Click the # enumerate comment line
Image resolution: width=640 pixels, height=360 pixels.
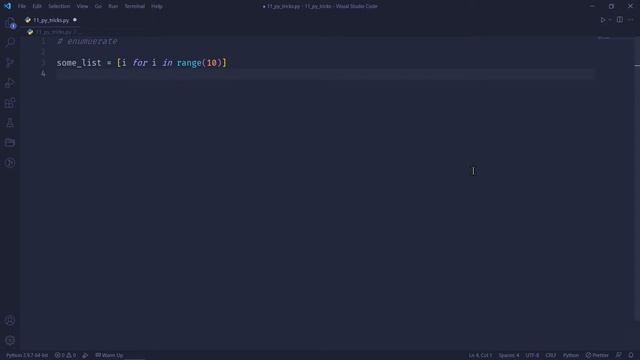tap(87, 41)
